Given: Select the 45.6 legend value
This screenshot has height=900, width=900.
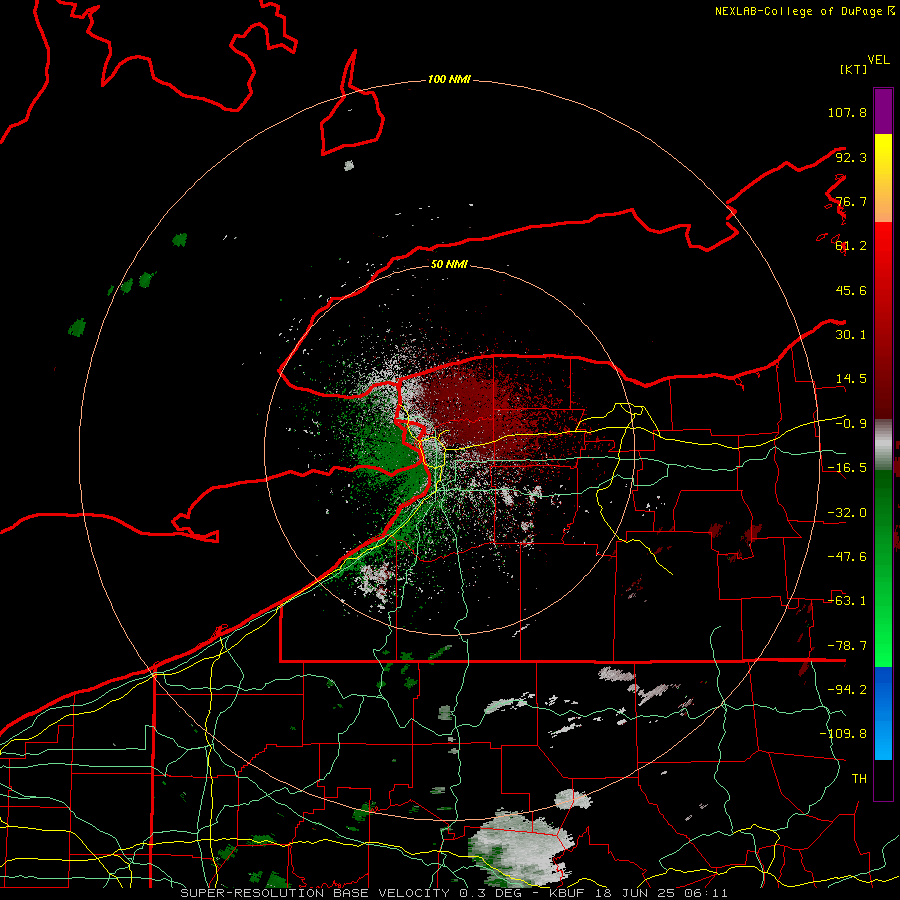Looking at the screenshot, I should [x=851, y=290].
